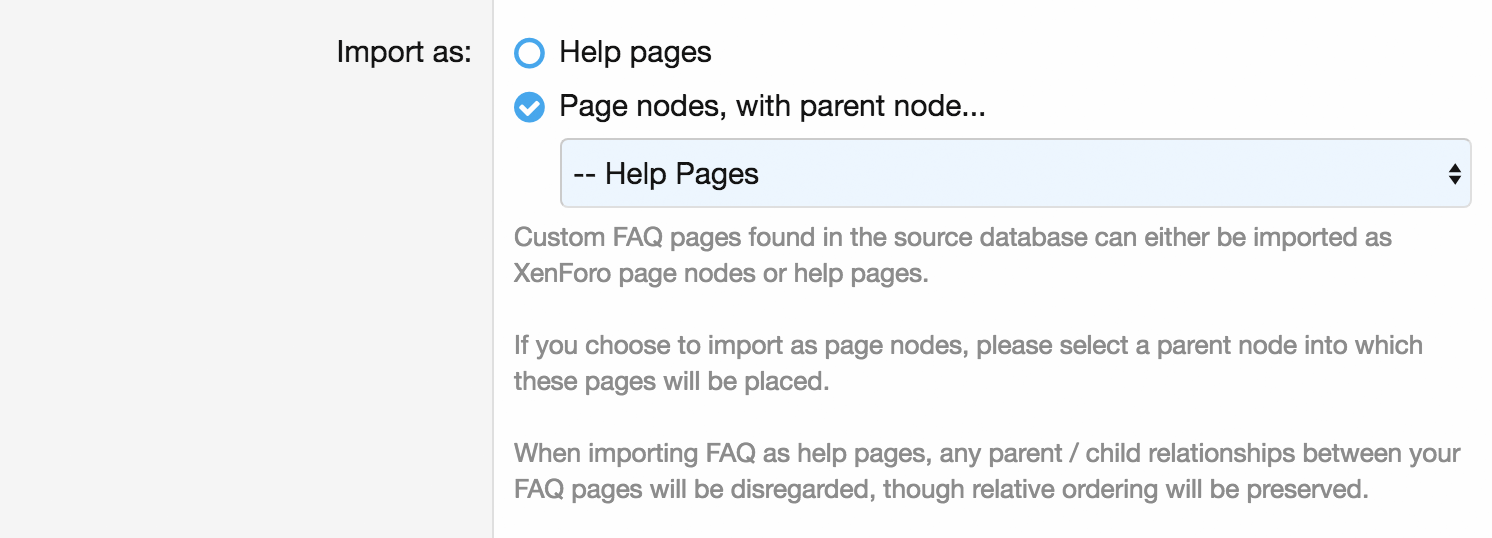The image size is (1492, 538).
Task: Click the "Help pages" option label text
Action: click(x=635, y=53)
